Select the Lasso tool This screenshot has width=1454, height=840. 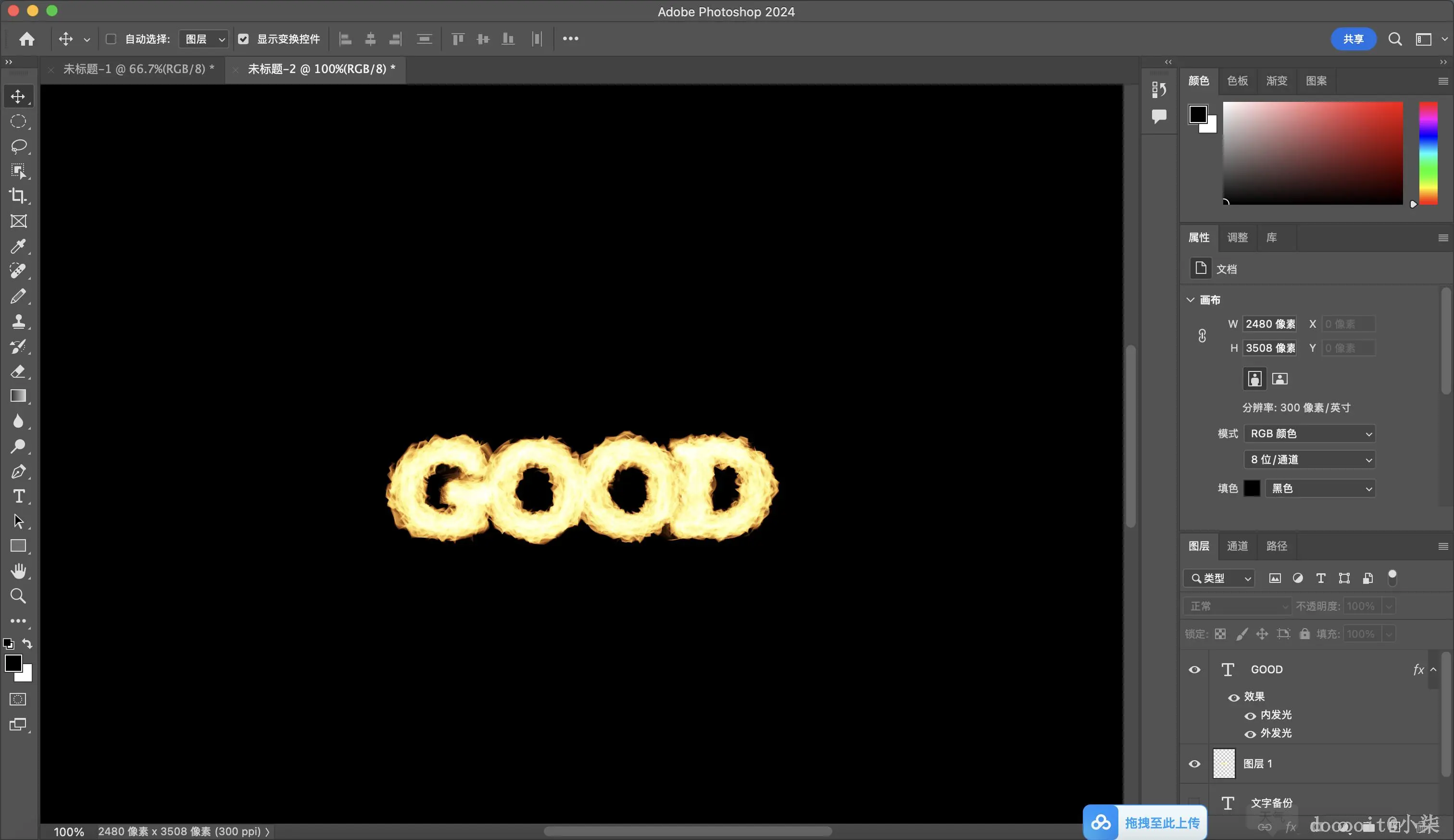point(18,147)
